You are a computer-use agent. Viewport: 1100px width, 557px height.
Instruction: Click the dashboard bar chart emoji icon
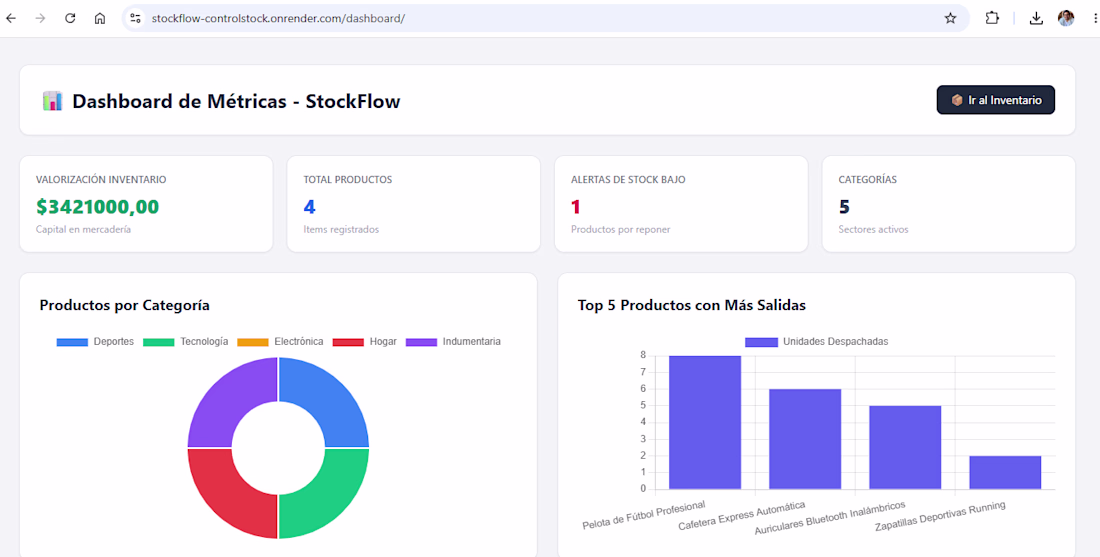click(x=53, y=101)
